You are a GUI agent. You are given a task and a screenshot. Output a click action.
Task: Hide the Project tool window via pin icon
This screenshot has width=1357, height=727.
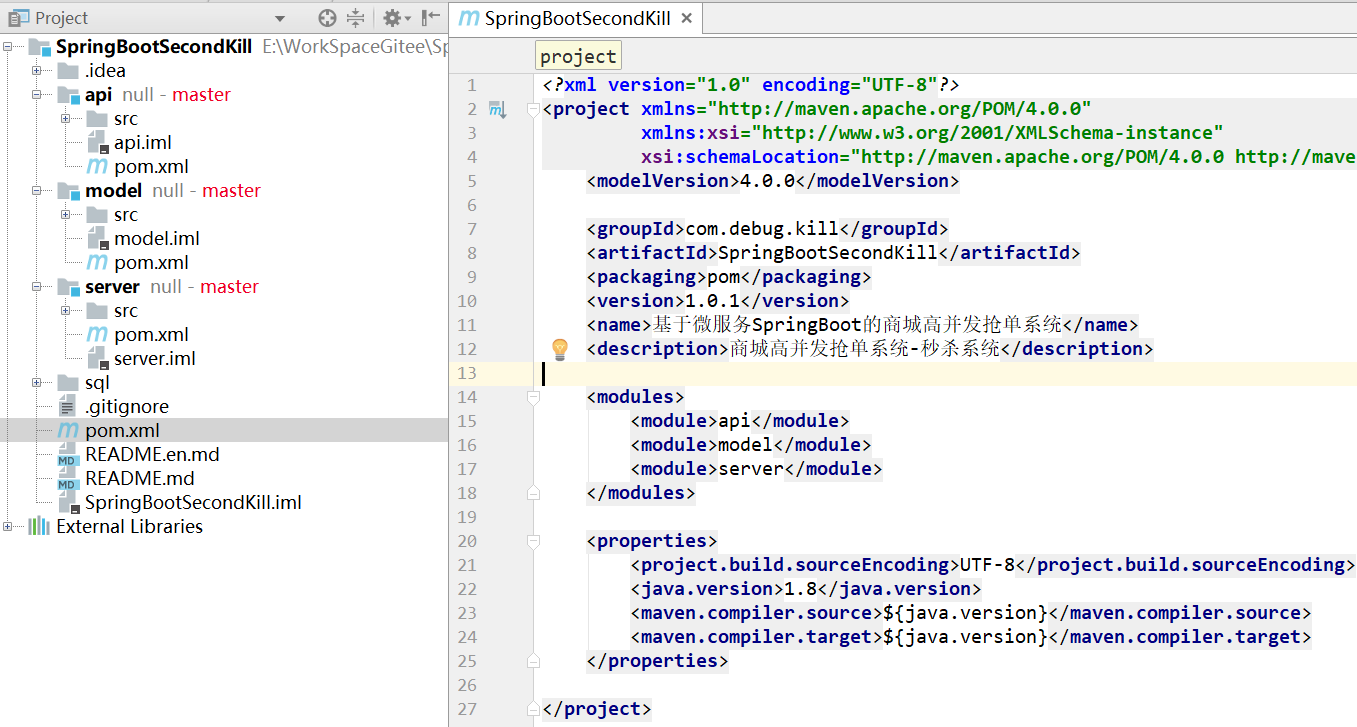(431, 18)
